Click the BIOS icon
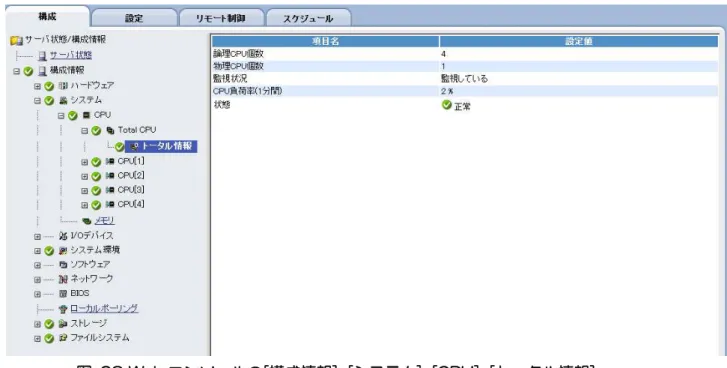Image resolution: width=727 pixels, height=368 pixels. click(63, 294)
